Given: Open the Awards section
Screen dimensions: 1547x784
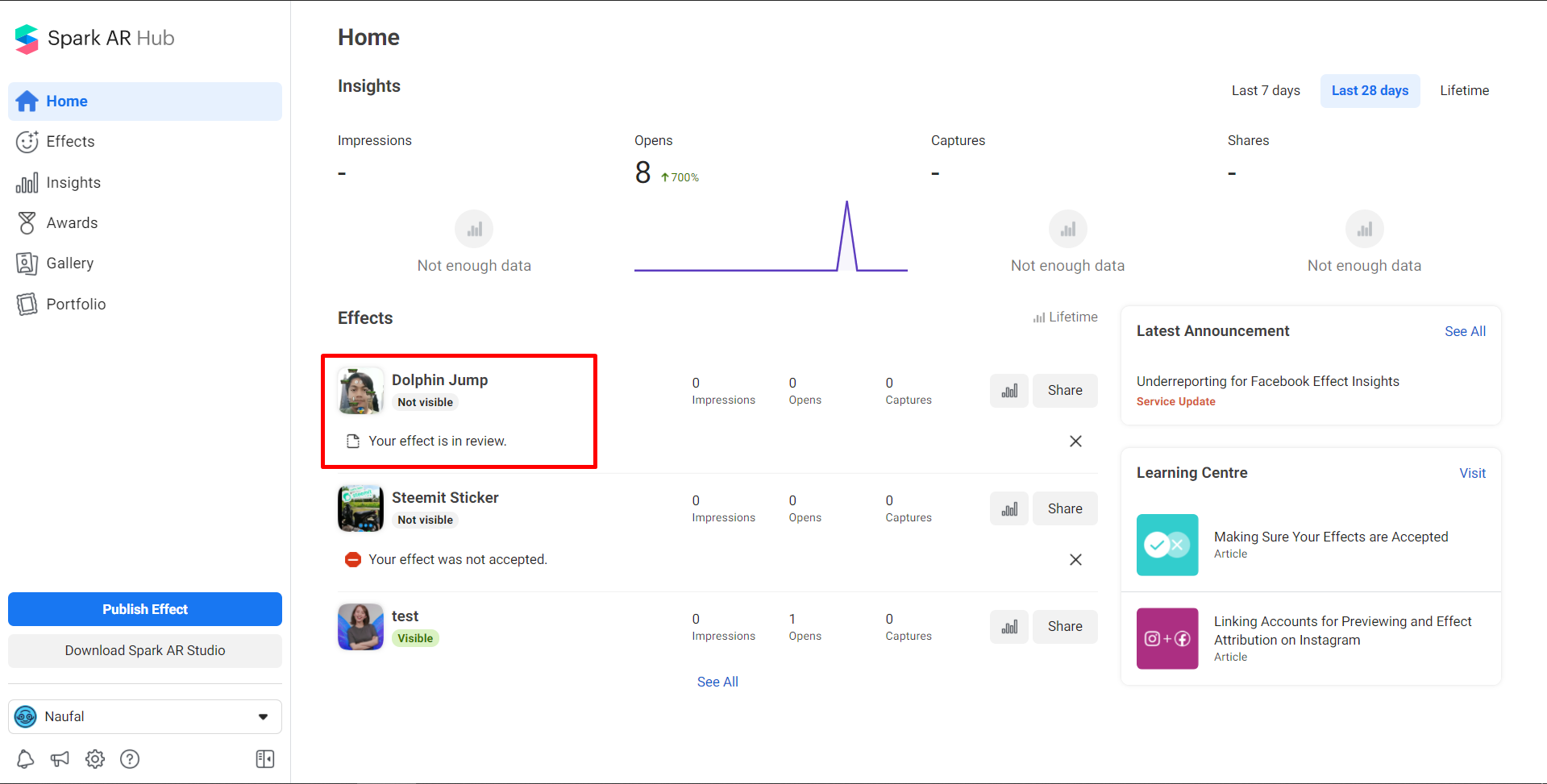Looking at the screenshot, I should (x=145, y=223).
